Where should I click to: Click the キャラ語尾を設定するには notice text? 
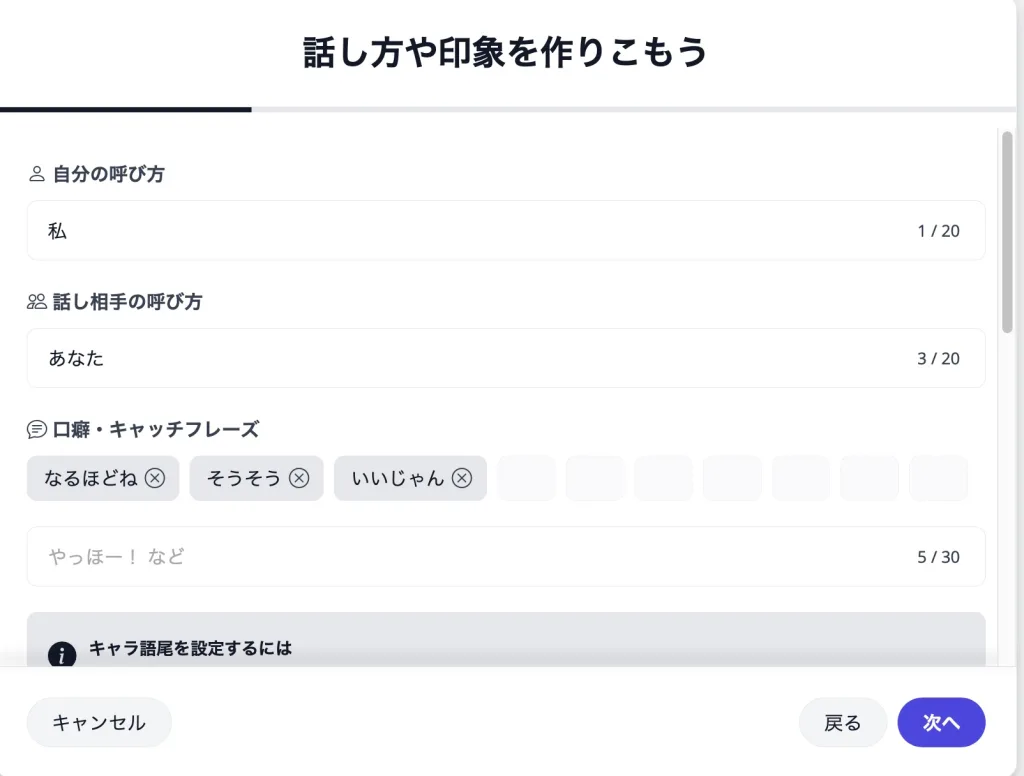point(190,648)
